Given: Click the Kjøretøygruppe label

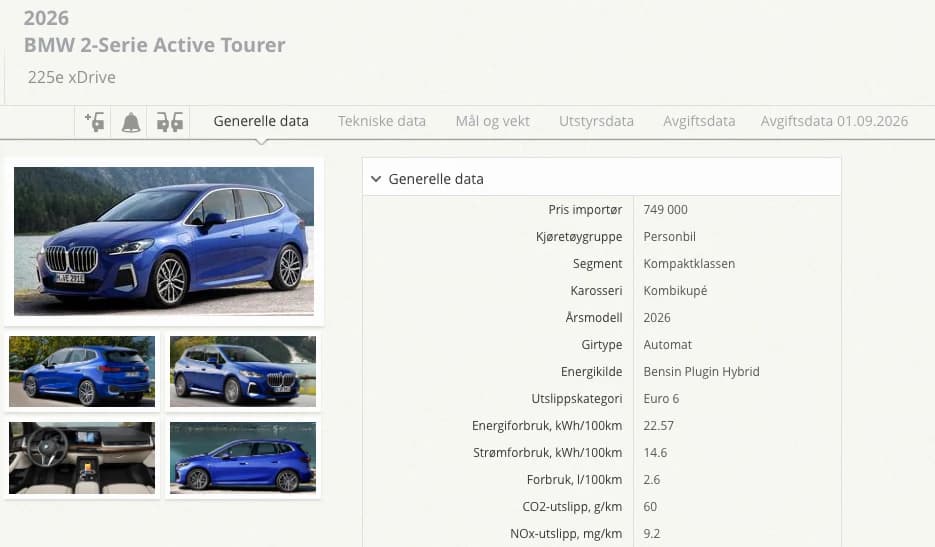Looking at the screenshot, I should (578, 237).
